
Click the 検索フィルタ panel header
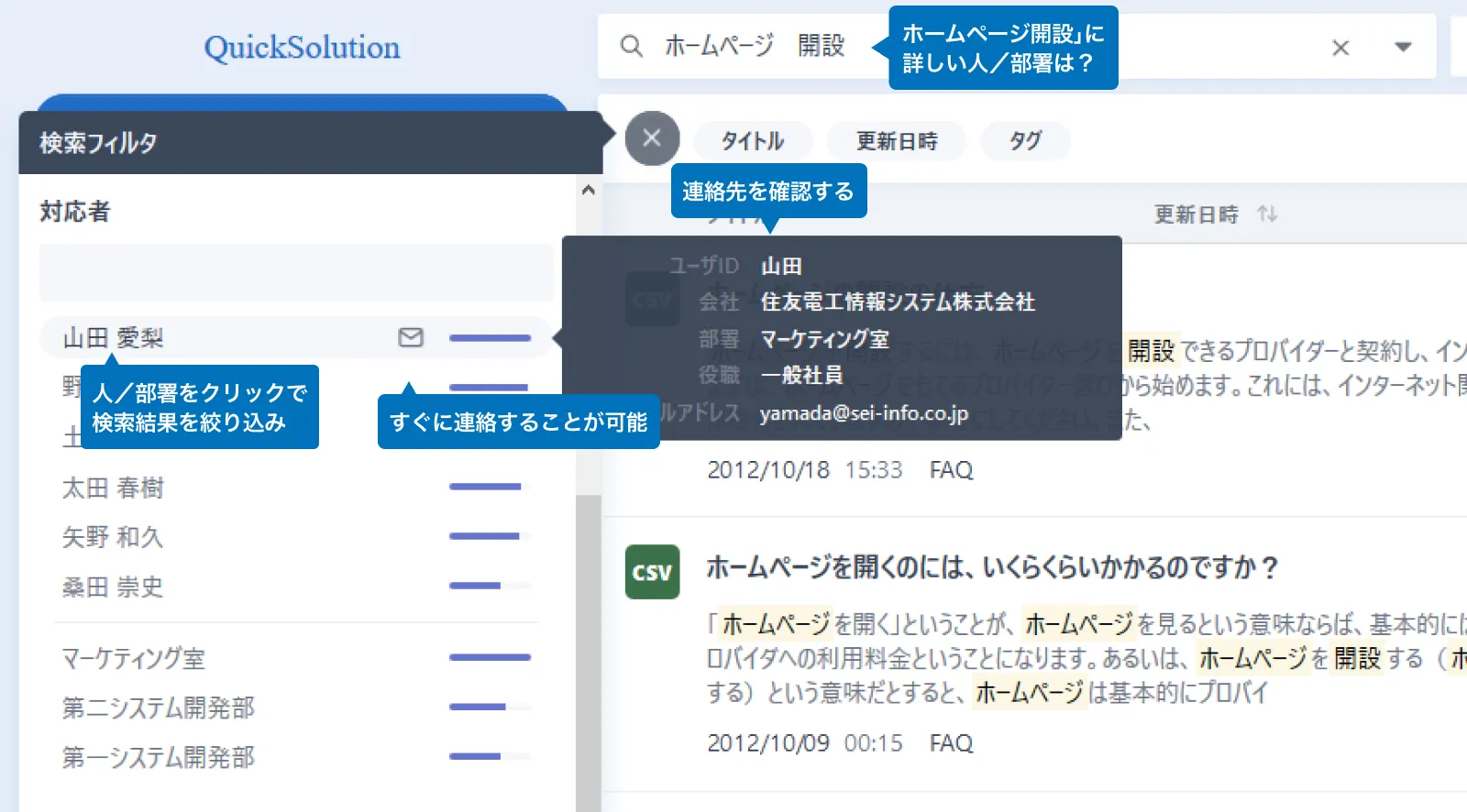coord(311,143)
